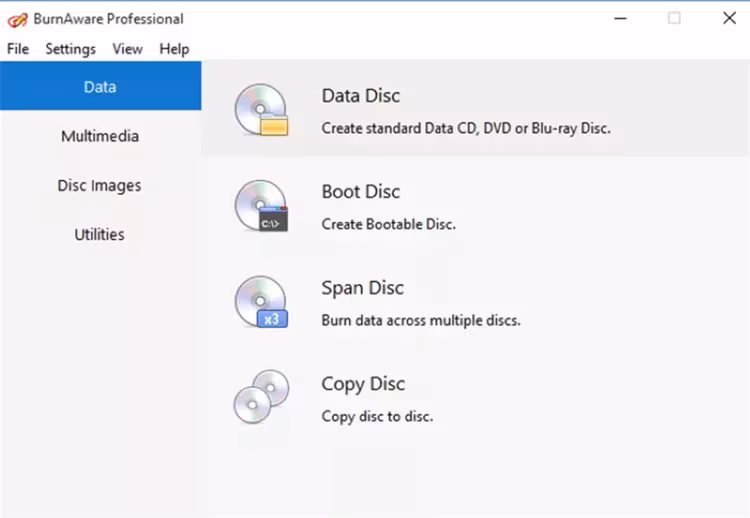
Task: Launch the Span Disc title link
Action: pyautogui.click(x=362, y=288)
